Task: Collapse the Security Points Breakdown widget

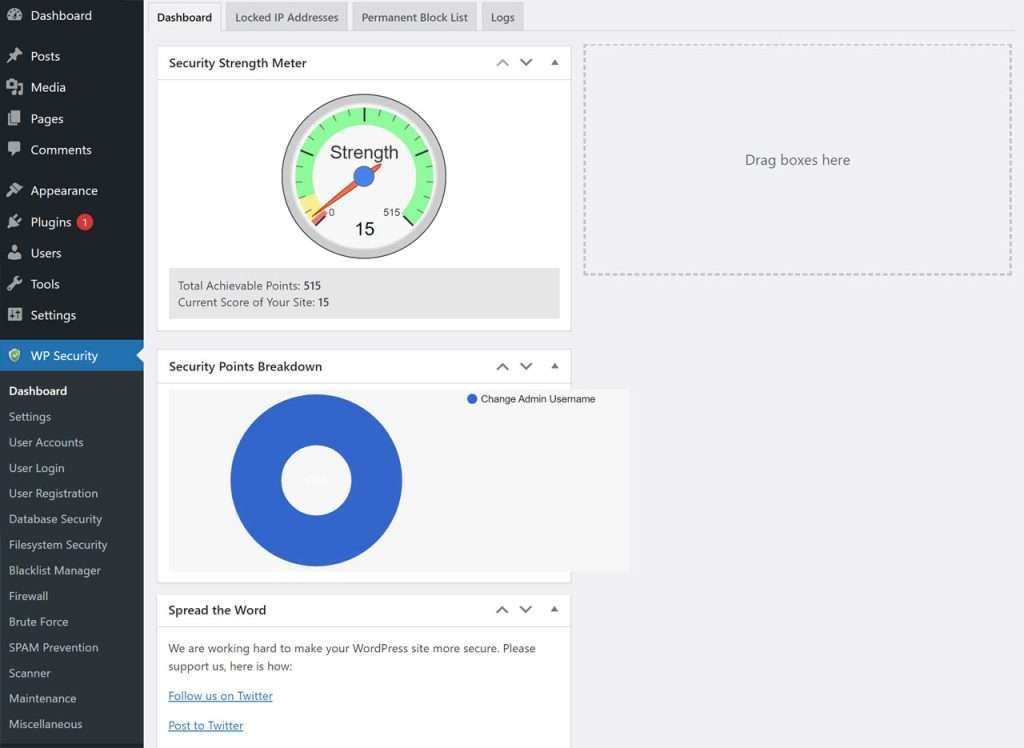Action: (x=554, y=366)
